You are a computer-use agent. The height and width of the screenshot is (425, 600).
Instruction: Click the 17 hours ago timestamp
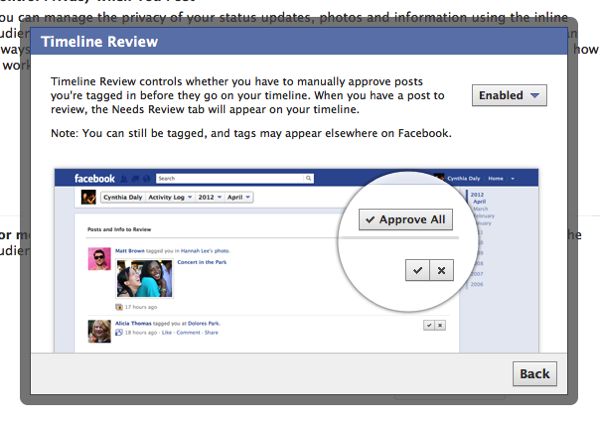click(141, 307)
